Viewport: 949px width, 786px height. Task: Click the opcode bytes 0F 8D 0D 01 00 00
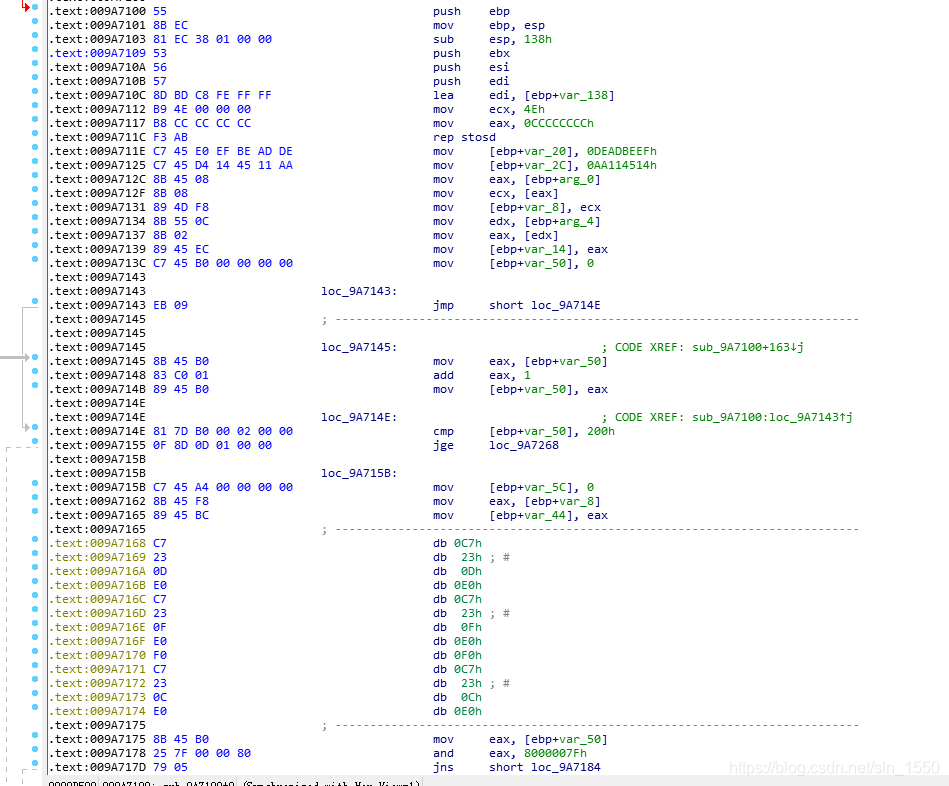[x=212, y=445]
